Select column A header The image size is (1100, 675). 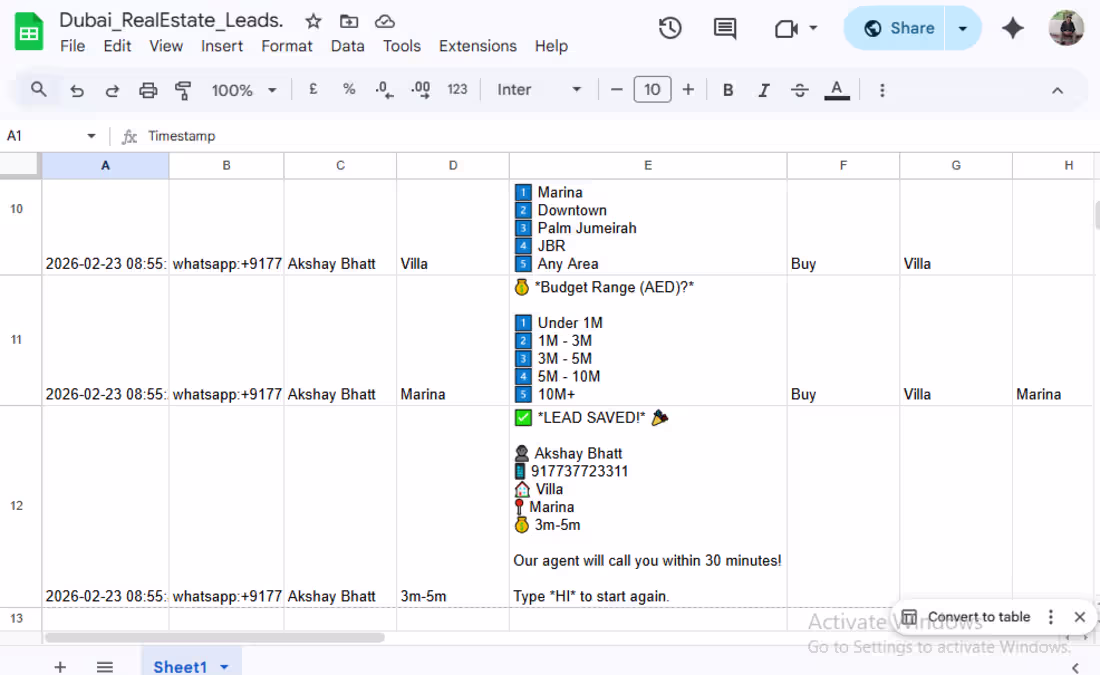tap(105, 166)
